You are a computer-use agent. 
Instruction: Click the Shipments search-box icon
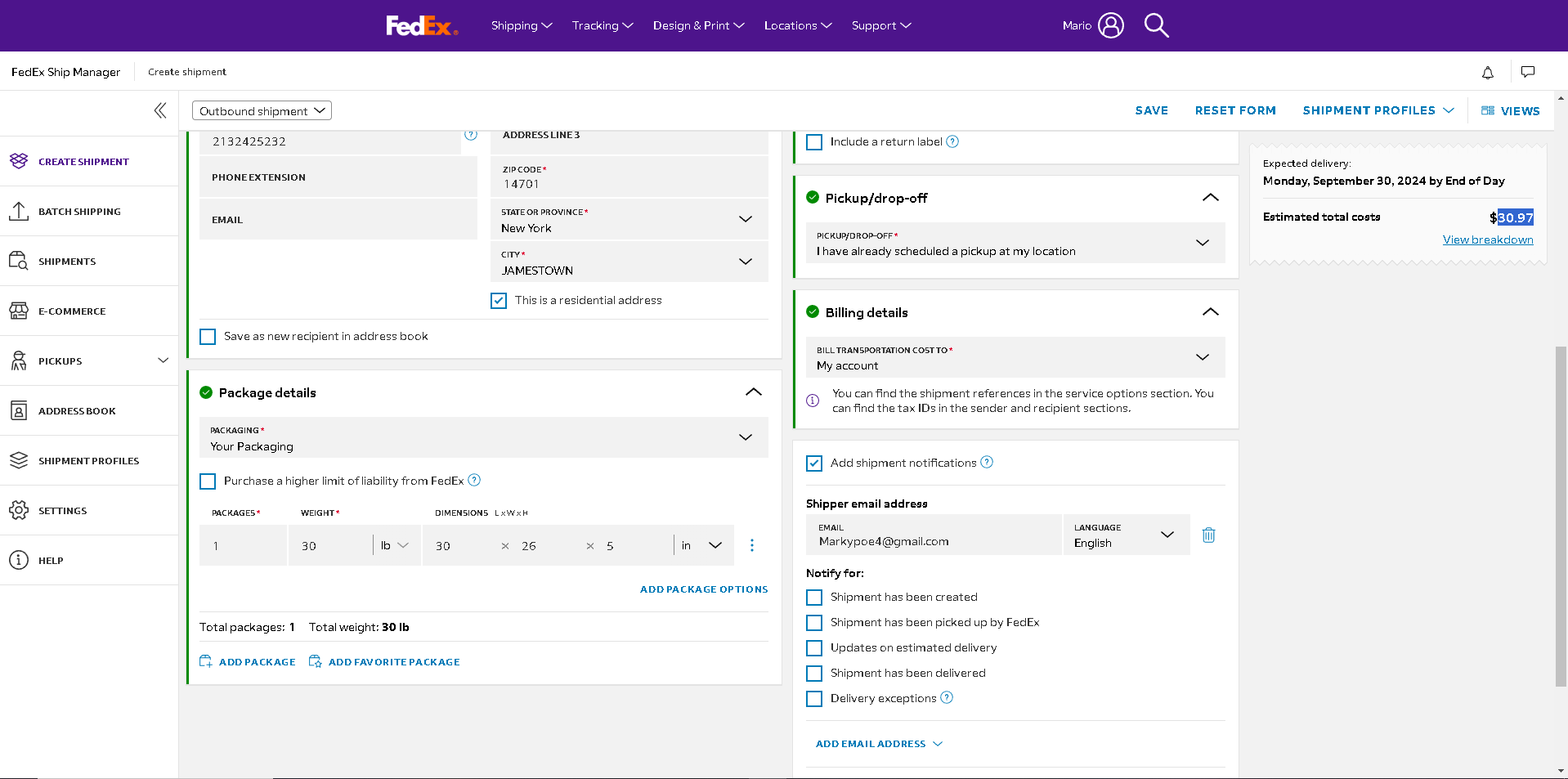pyautogui.click(x=19, y=261)
